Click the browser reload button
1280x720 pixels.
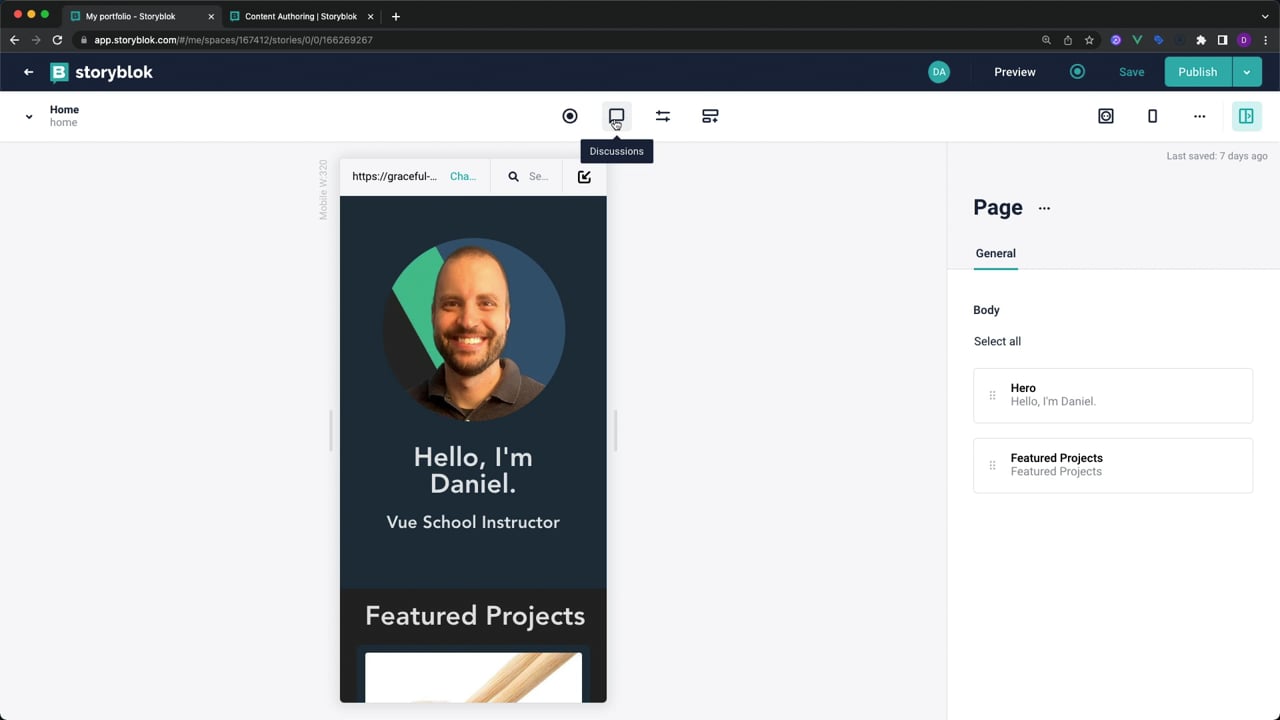point(57,40)
